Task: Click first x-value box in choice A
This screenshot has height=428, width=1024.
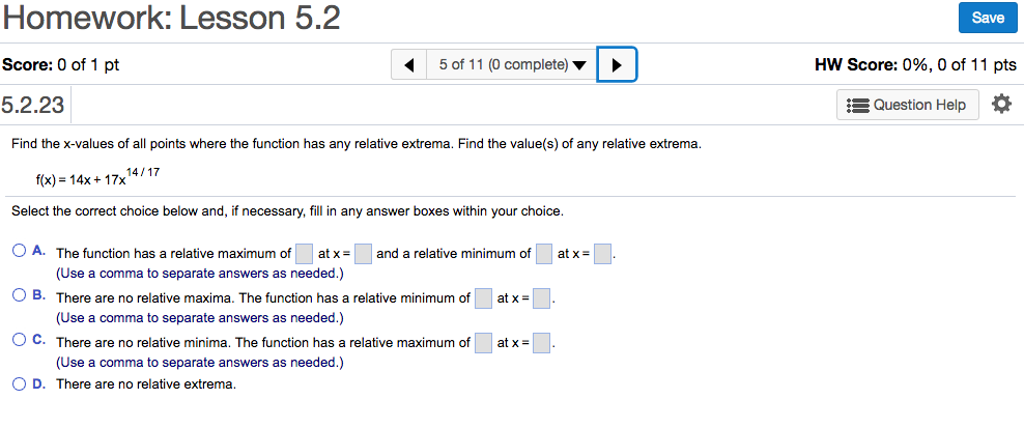Action: click(363, 254)
